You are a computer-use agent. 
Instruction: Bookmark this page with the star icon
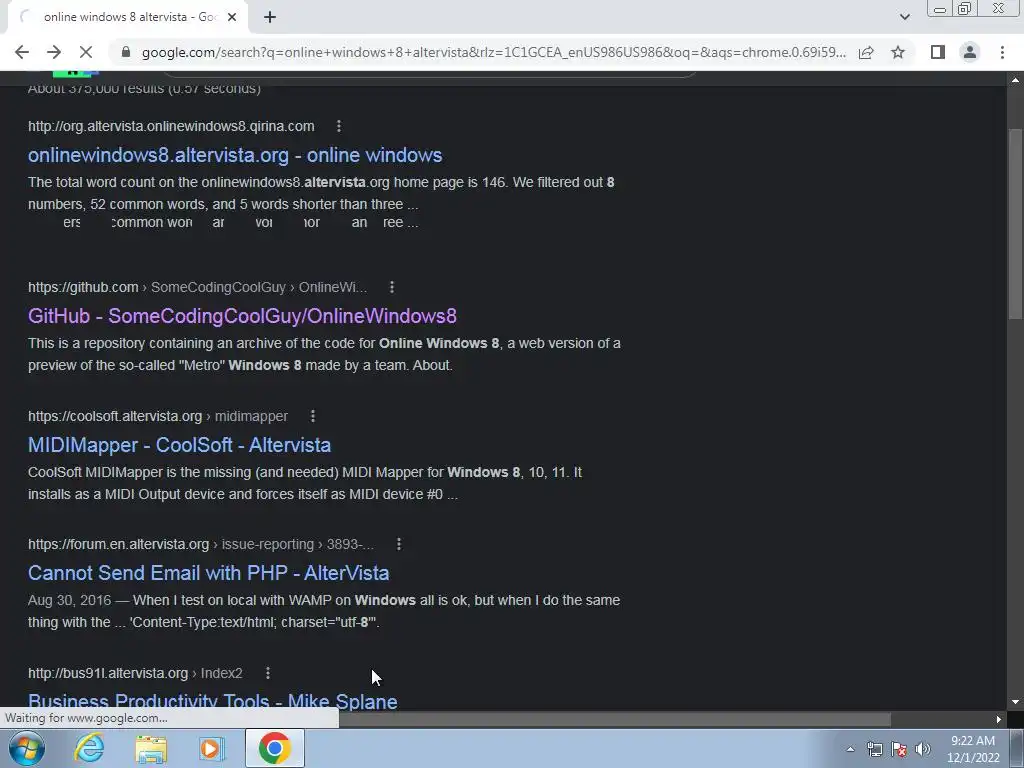coord(899,52)
